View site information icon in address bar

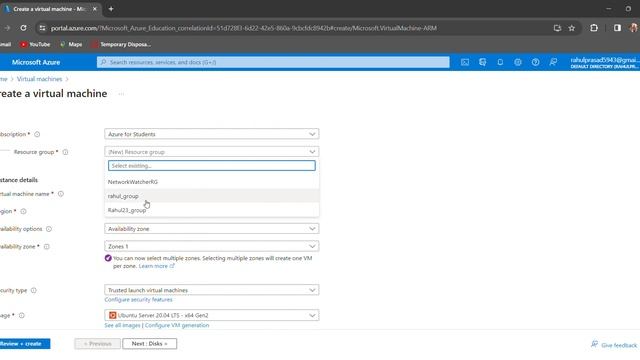pyautogui.click(x=42, y=28)
